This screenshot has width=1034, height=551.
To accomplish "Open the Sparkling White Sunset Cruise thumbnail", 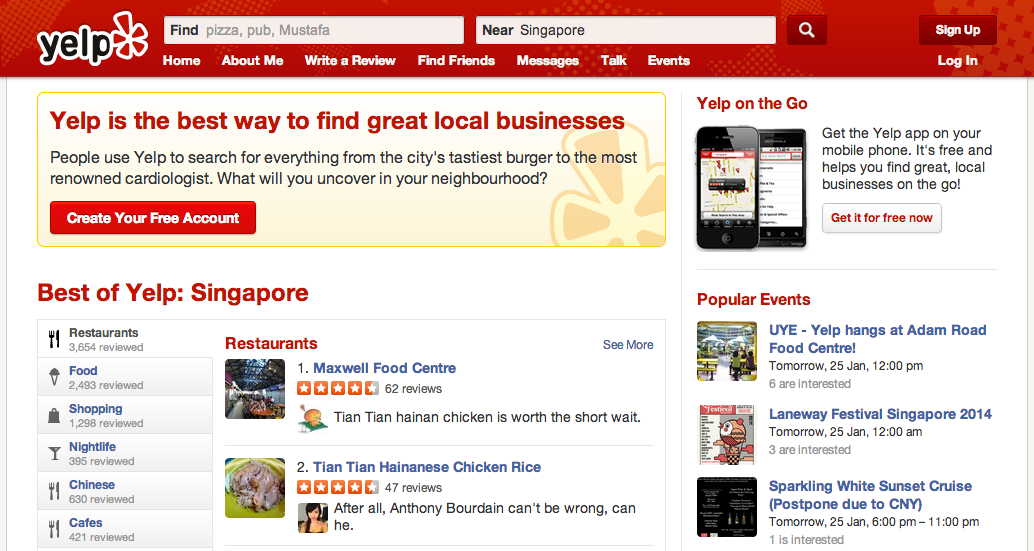I will [x=727, y=507].
